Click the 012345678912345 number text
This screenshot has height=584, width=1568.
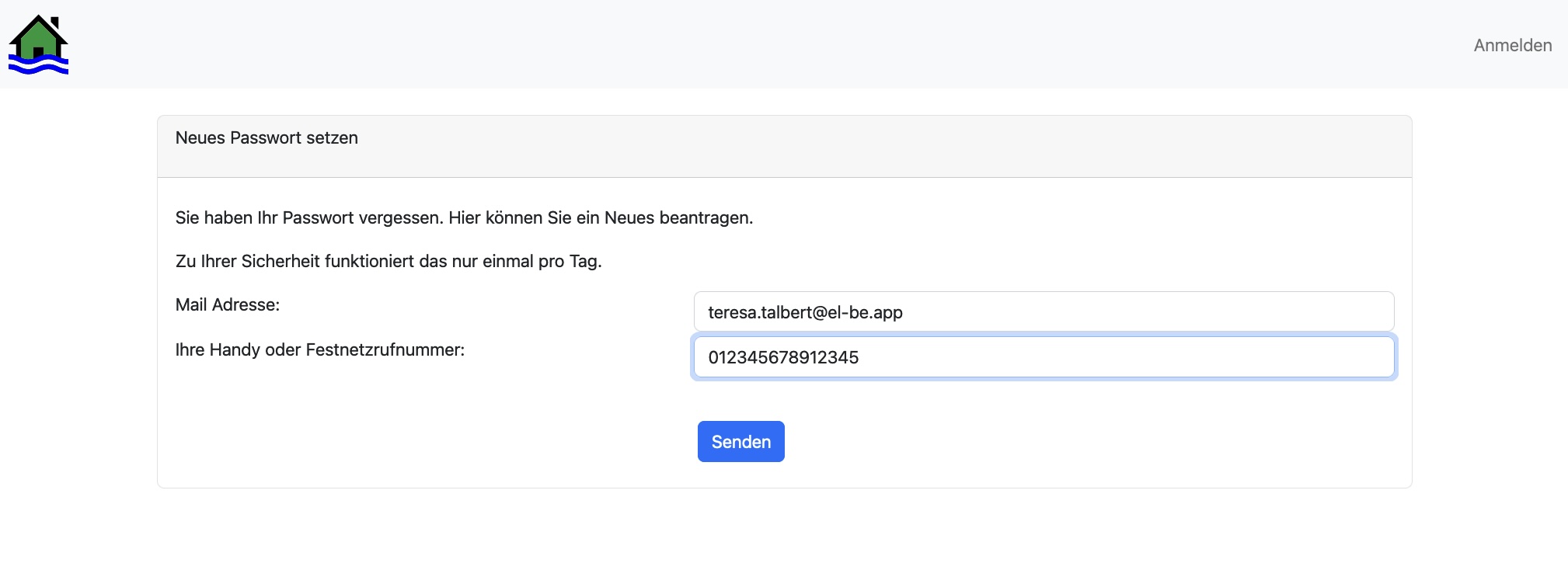coord(783,357)
